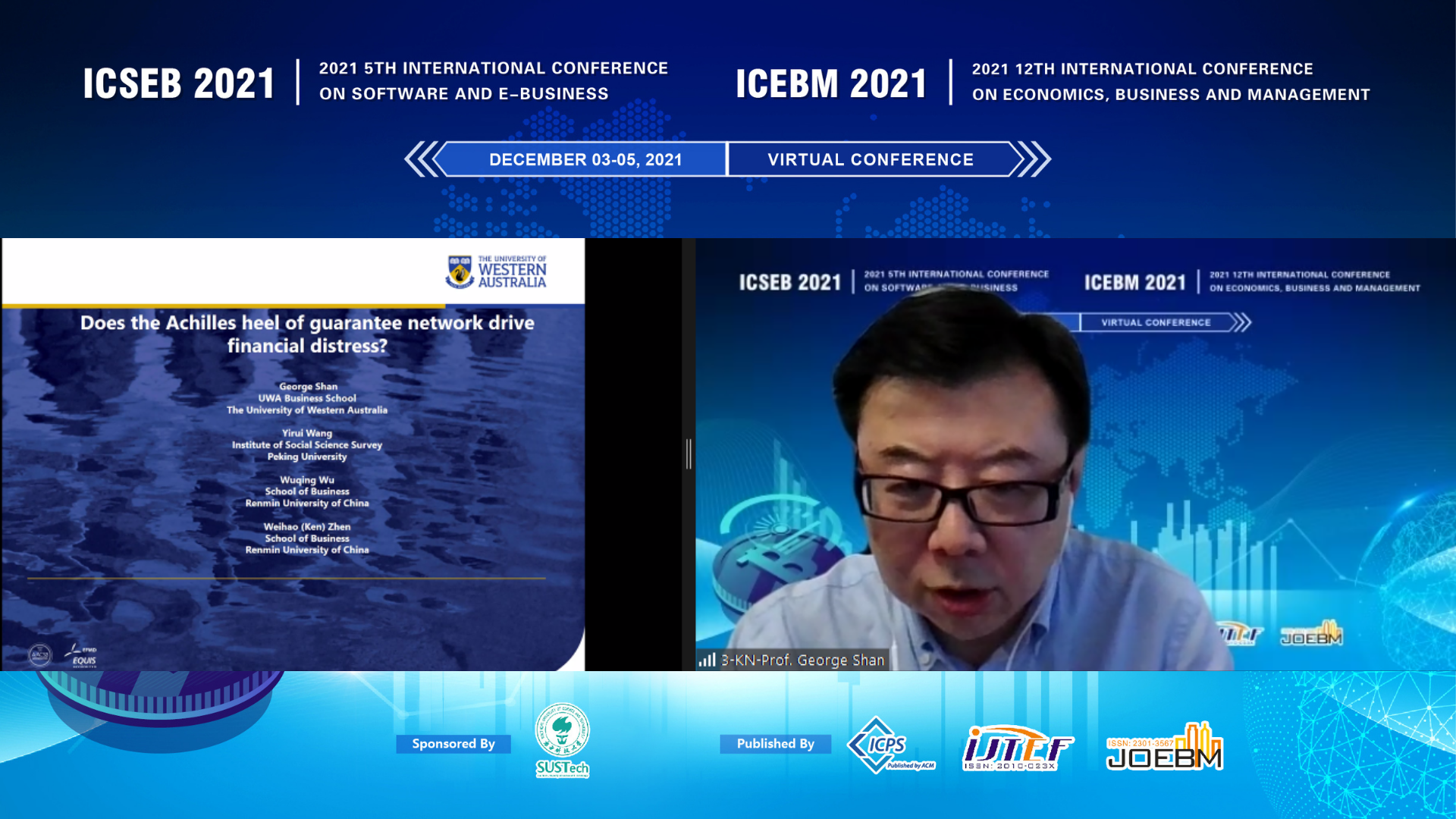Click the slide title about Achilles heel
Screen dimensions: 1456x819
[x=307, y=334]
